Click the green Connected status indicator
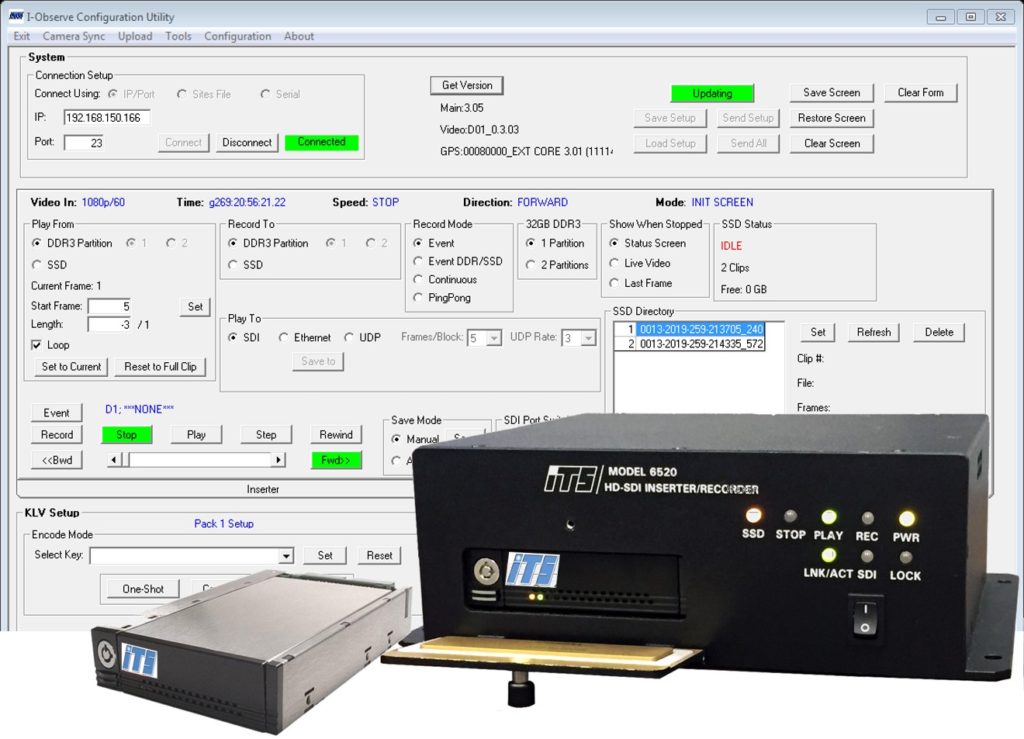The image size is (1024, 739). click(321, 142)
